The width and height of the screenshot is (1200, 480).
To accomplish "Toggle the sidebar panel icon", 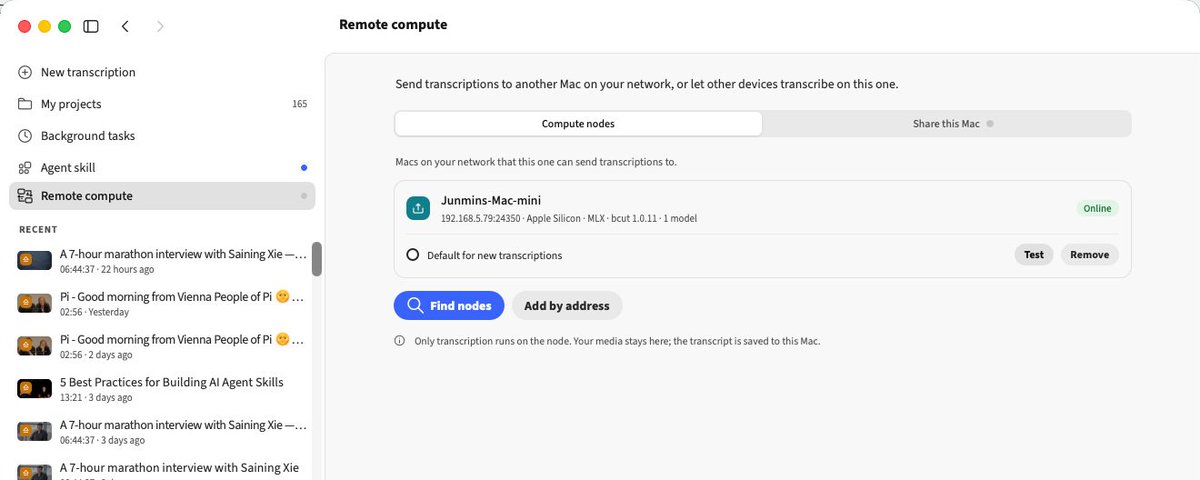I will (x=91, y=26).
